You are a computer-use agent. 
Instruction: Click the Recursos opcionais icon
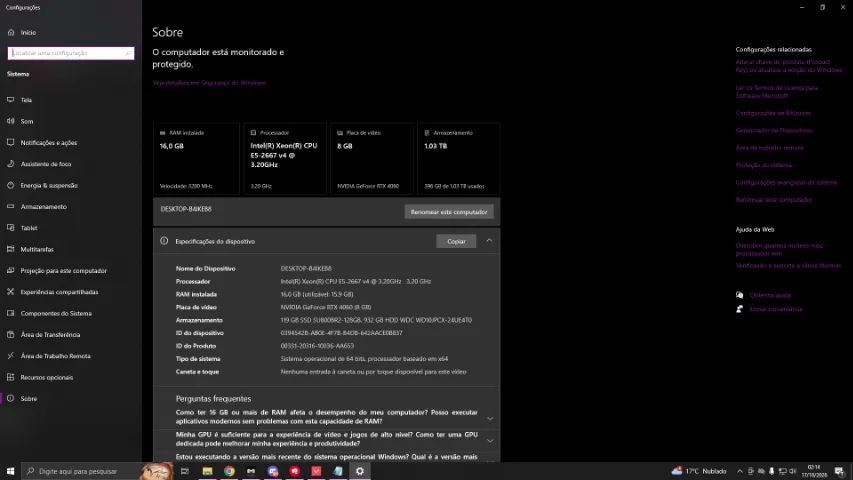[10, 377]
